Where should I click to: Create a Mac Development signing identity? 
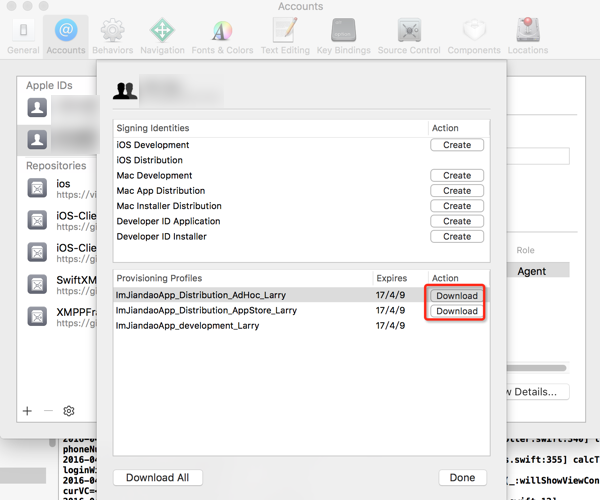(x=457, y=176)
